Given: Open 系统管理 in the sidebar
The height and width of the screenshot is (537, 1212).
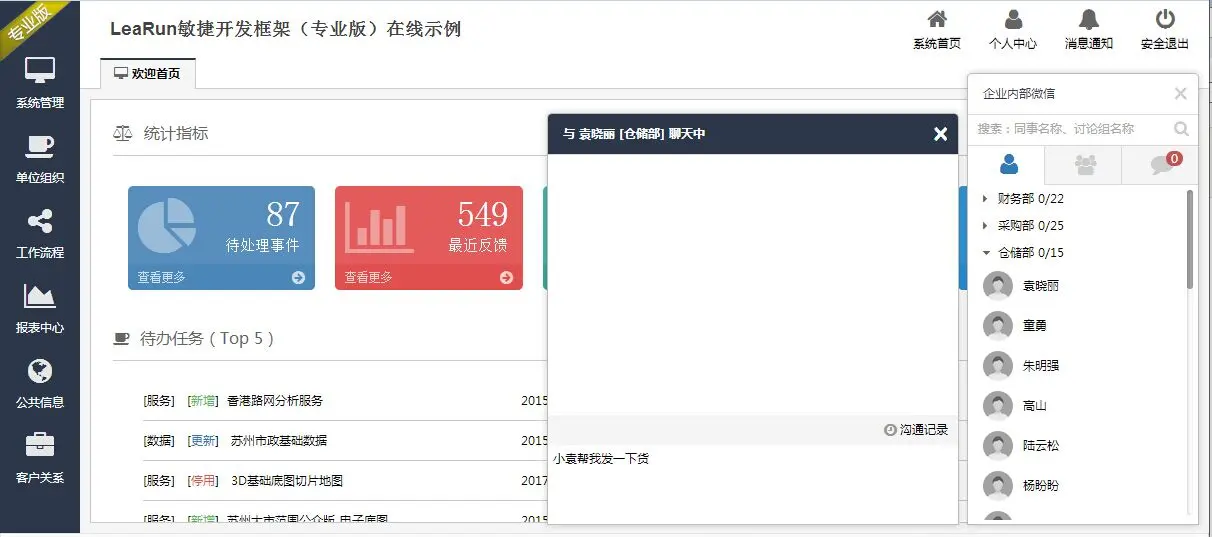Looking at the screenshot, I should (x=40, y=83).
